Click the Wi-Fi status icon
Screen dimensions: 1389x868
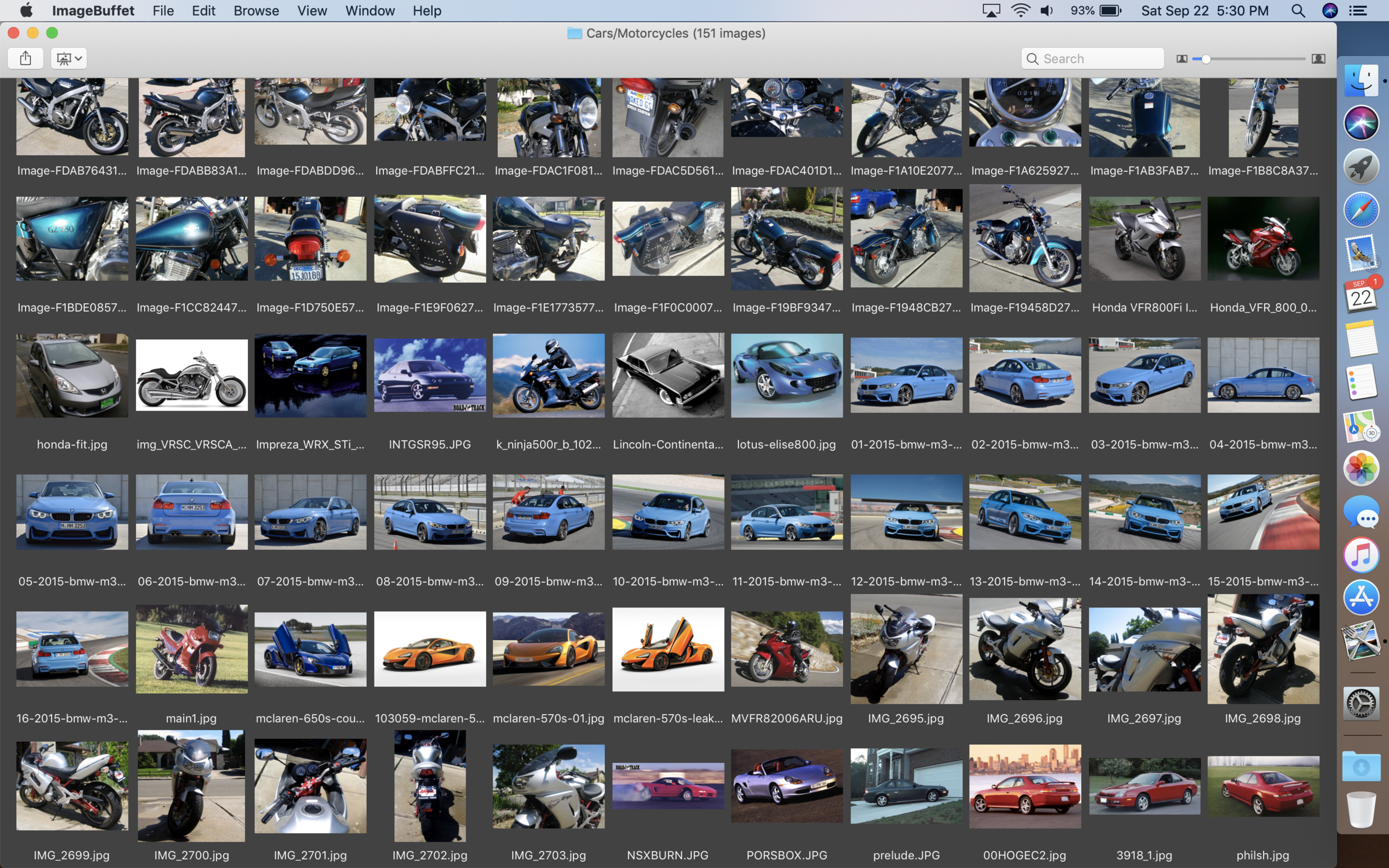(x=1020, y=11)
